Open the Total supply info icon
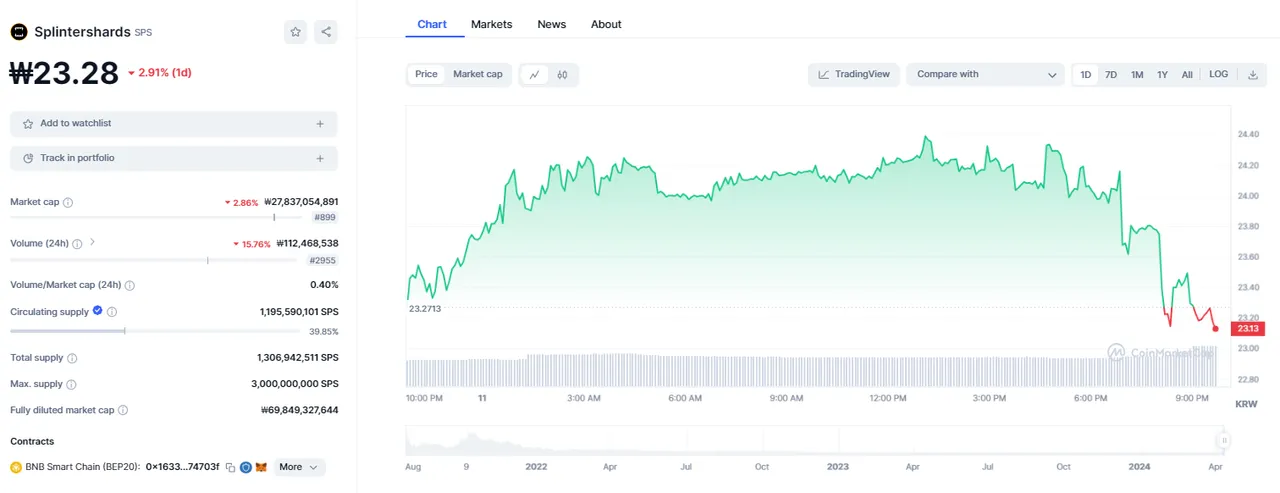This screenshot has height=493, width=1280. pyautogui.click(x=72, y=358)
